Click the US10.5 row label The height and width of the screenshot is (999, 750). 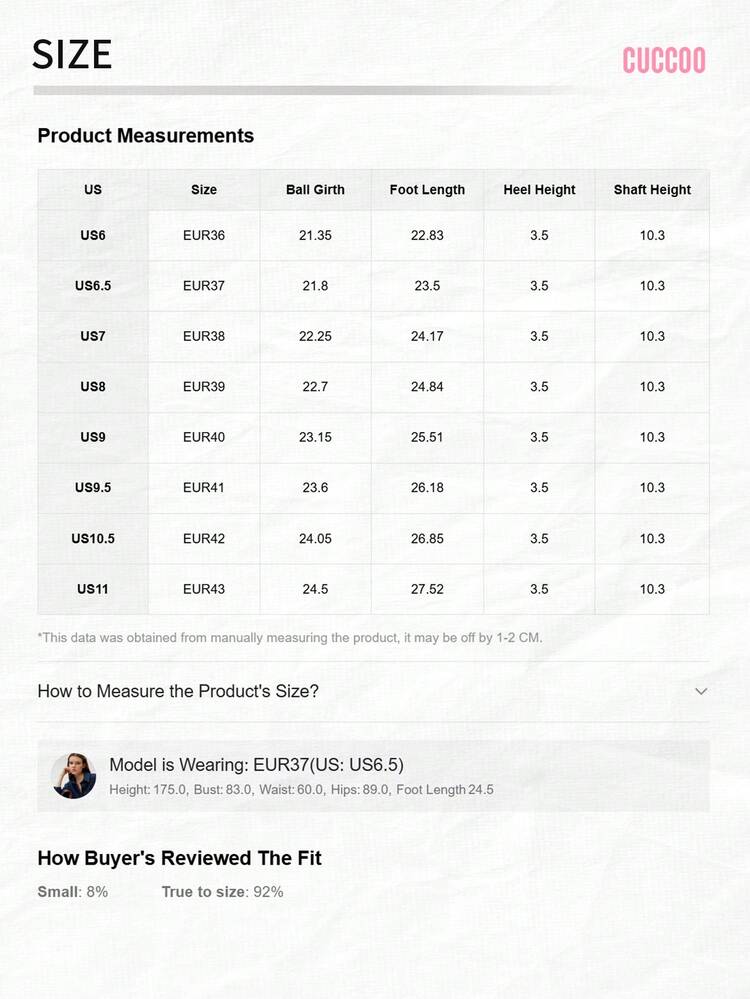click(93, 539)
